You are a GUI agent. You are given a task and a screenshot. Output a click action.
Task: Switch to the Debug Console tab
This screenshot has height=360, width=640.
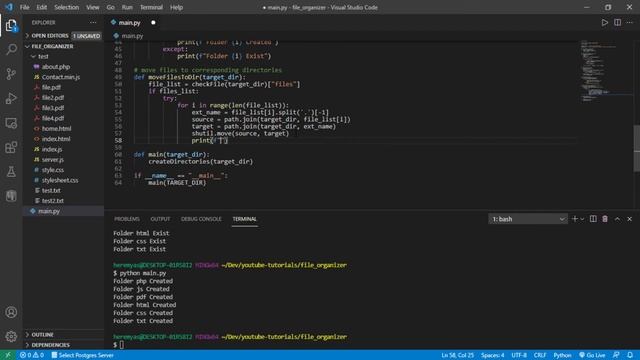tap(201, 219)
